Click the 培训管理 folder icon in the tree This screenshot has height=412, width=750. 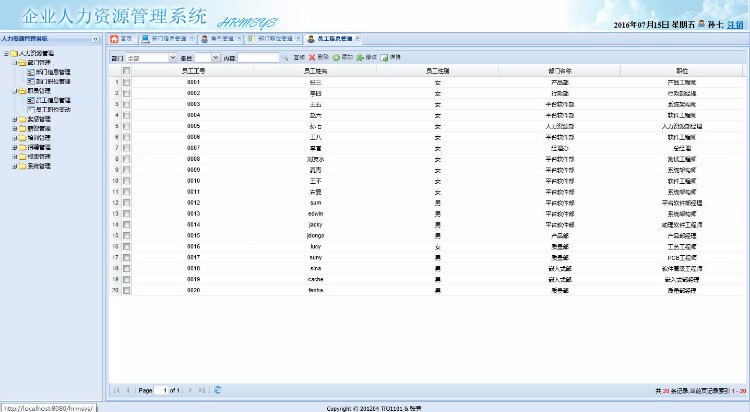pos(22,138)
